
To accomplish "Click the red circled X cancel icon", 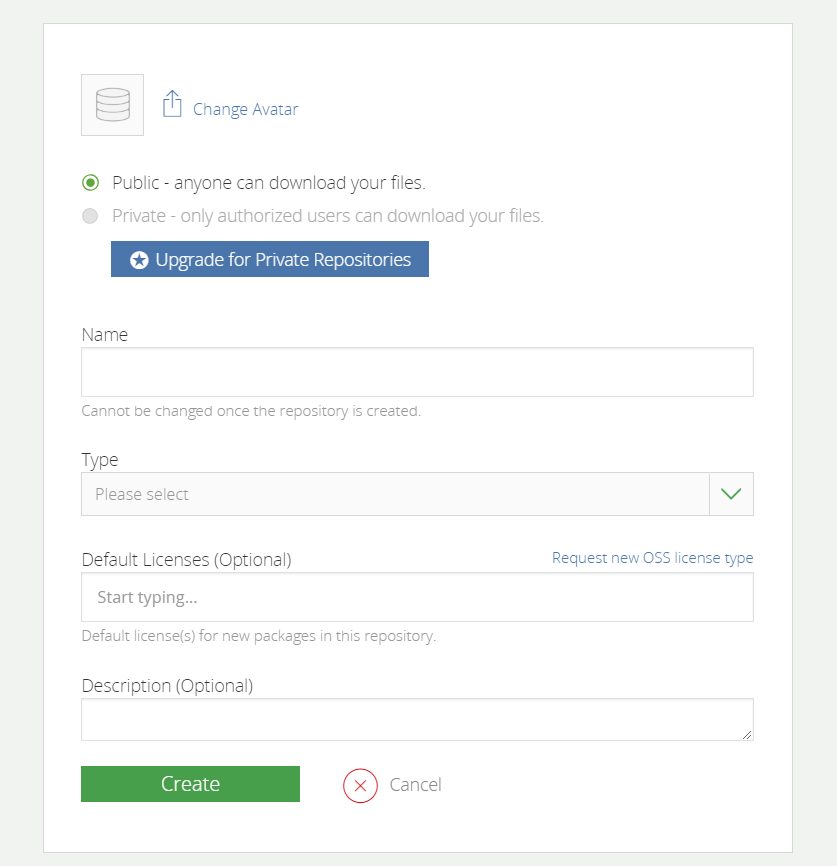I will (360, 785).
